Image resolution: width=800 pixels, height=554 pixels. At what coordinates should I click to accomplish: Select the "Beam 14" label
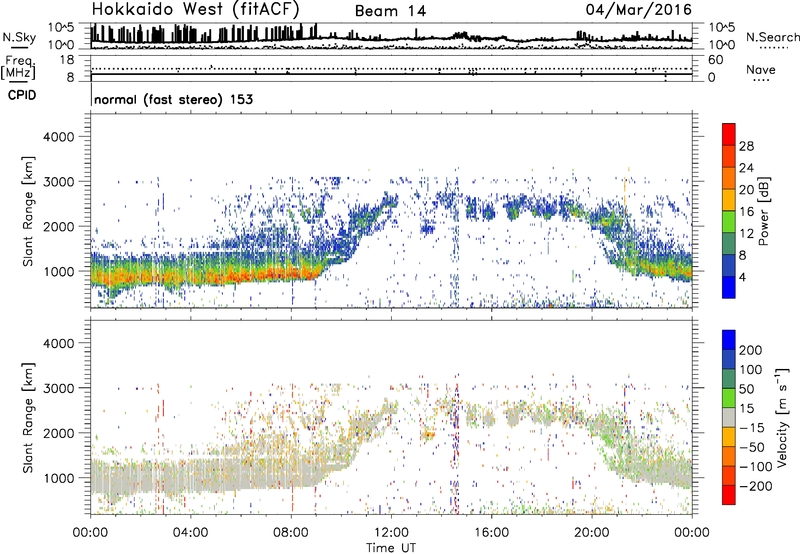pos(390,11)
